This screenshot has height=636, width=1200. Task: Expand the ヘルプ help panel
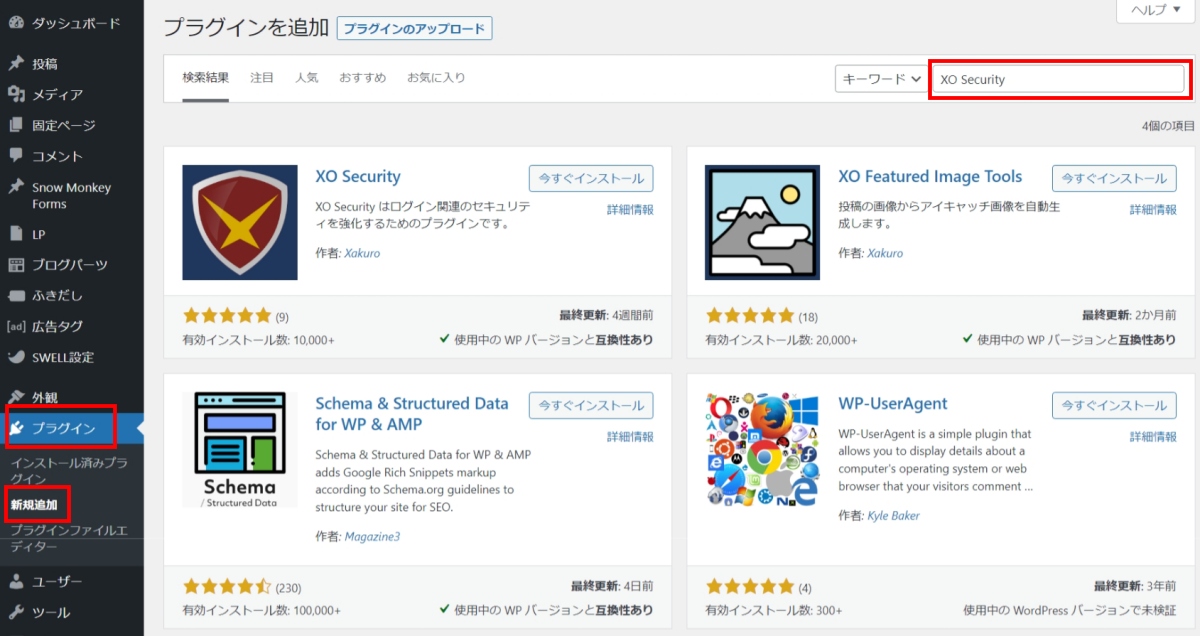(1155, 10)
